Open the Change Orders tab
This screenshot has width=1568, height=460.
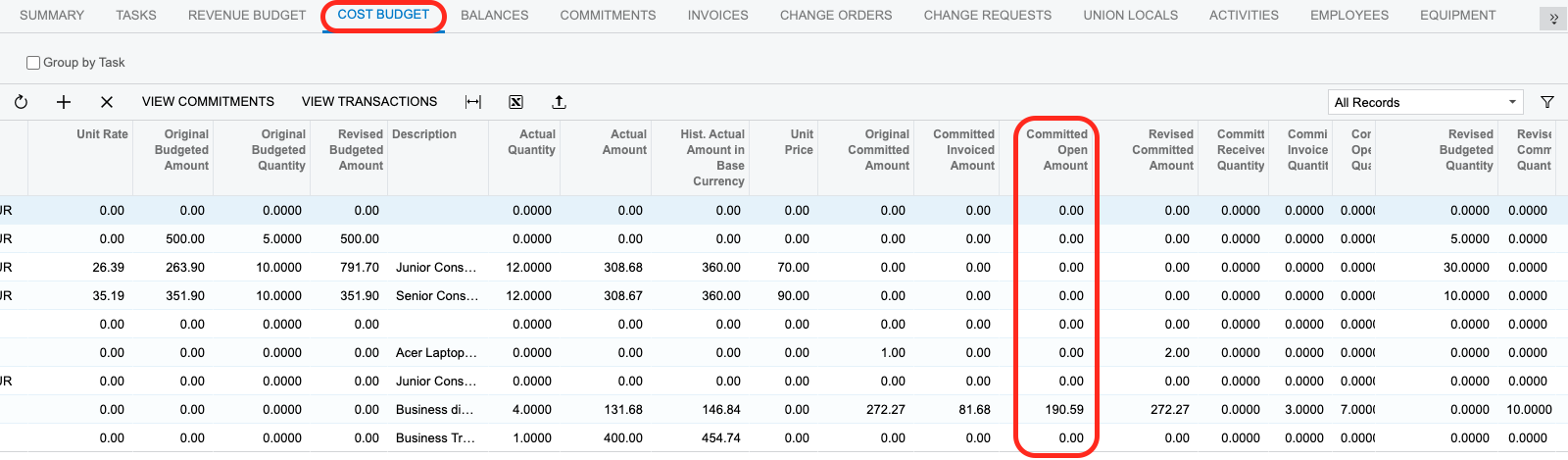pos(836,16)
